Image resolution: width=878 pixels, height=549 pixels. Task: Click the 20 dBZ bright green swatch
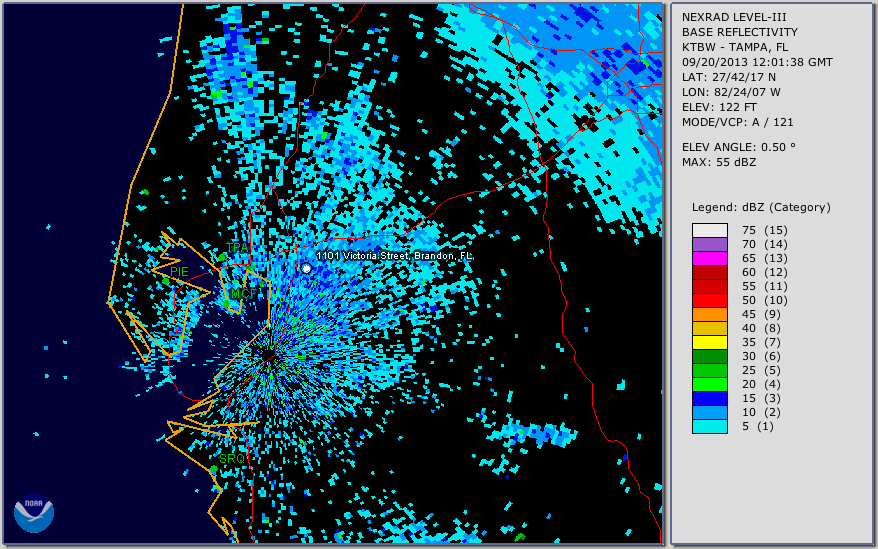point(709,384)
